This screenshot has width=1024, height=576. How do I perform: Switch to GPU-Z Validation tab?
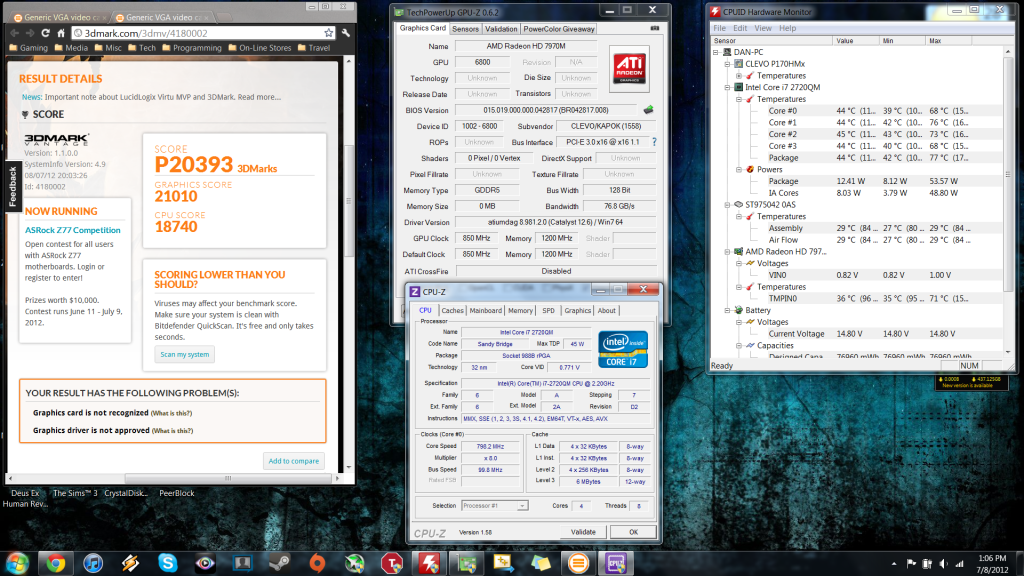coord(501,29)
